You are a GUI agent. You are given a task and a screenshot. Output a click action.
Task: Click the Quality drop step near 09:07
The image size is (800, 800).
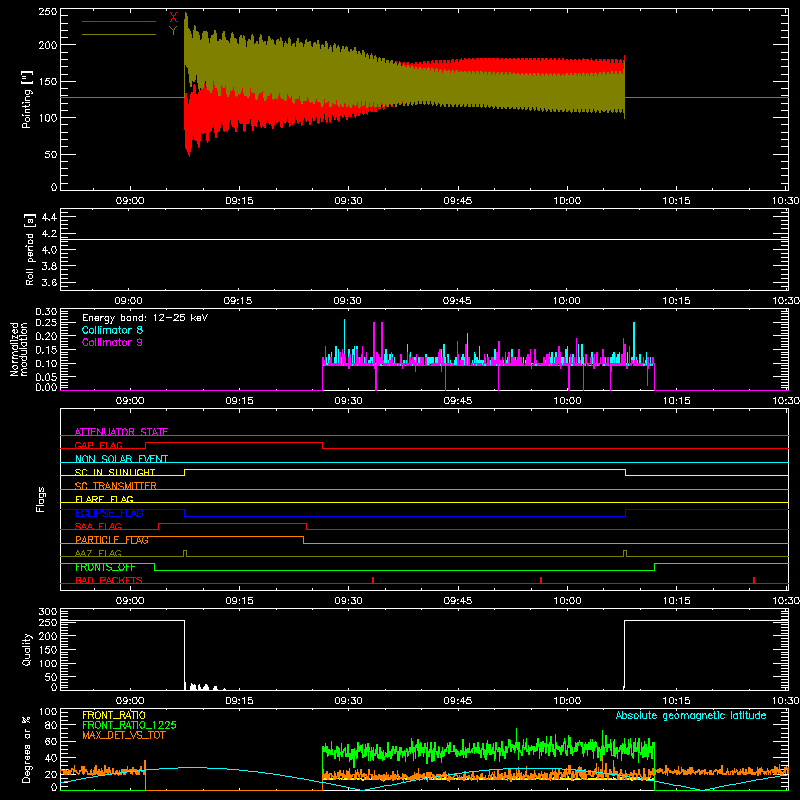(184, 655)
